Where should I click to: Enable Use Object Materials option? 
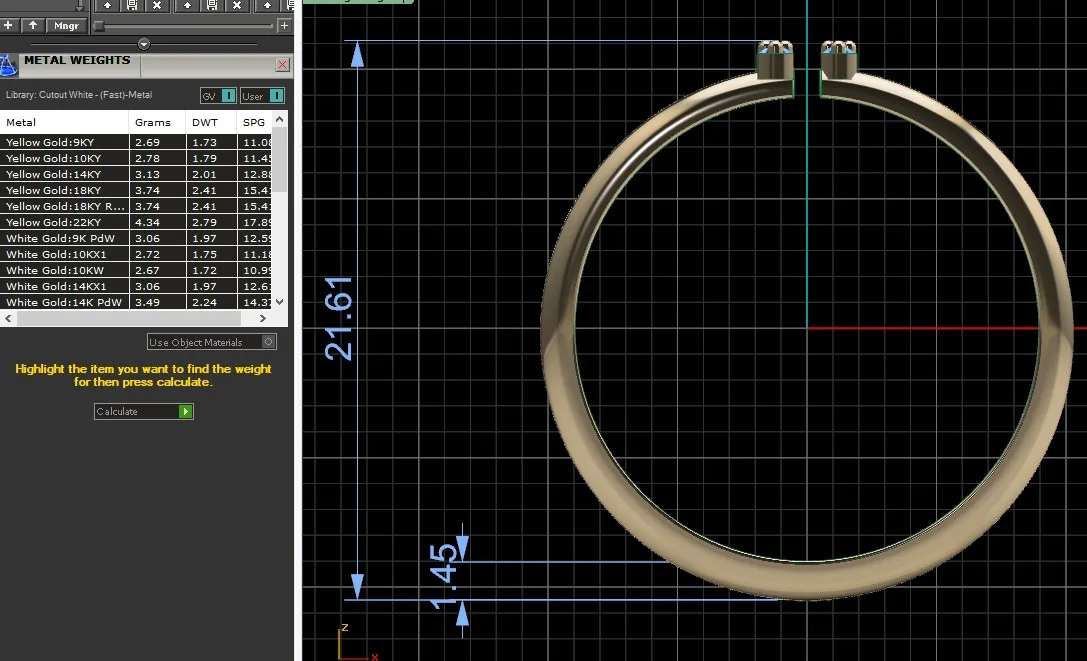point(212,342)
